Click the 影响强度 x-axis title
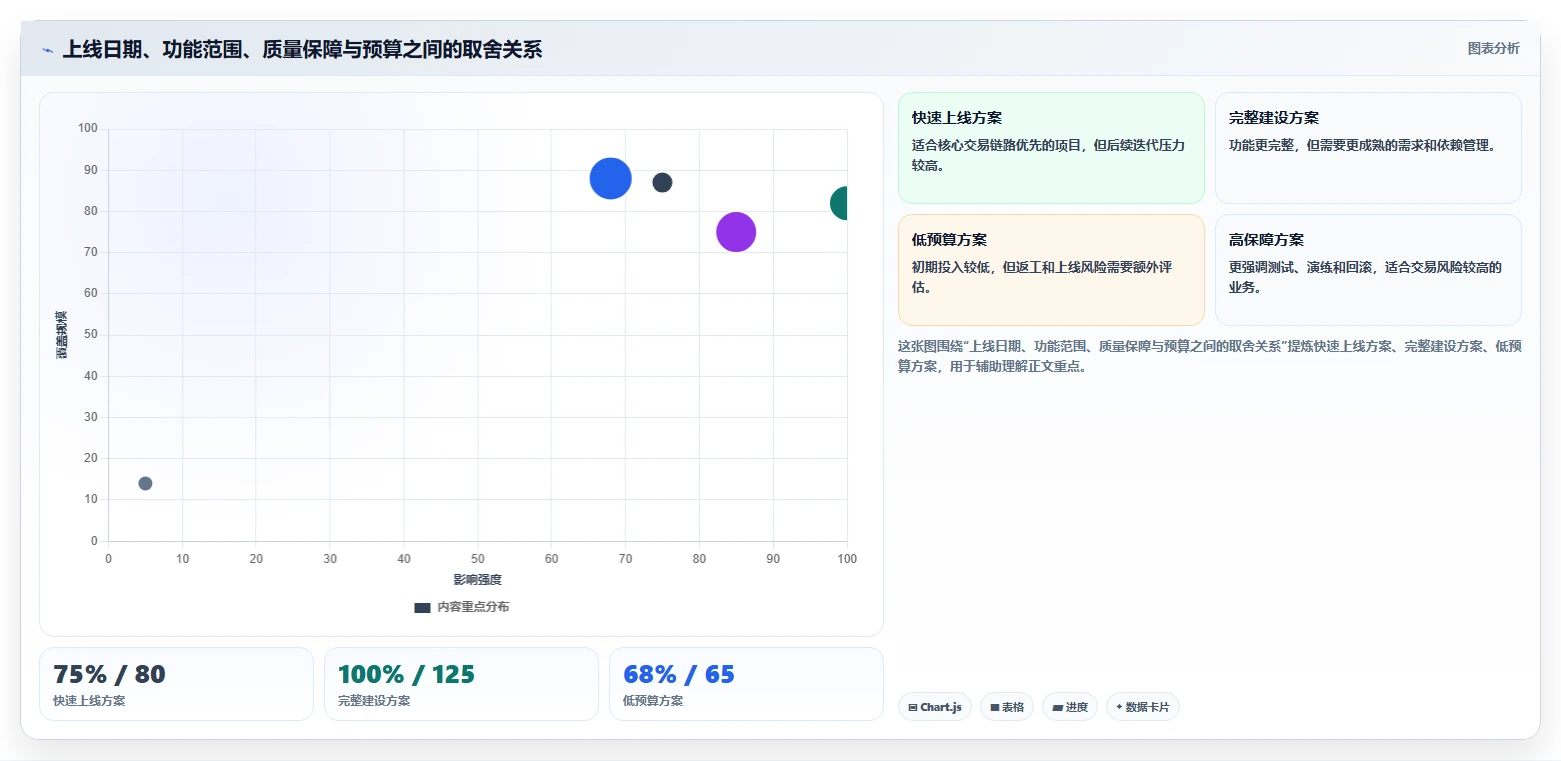 tap(478, 580)
